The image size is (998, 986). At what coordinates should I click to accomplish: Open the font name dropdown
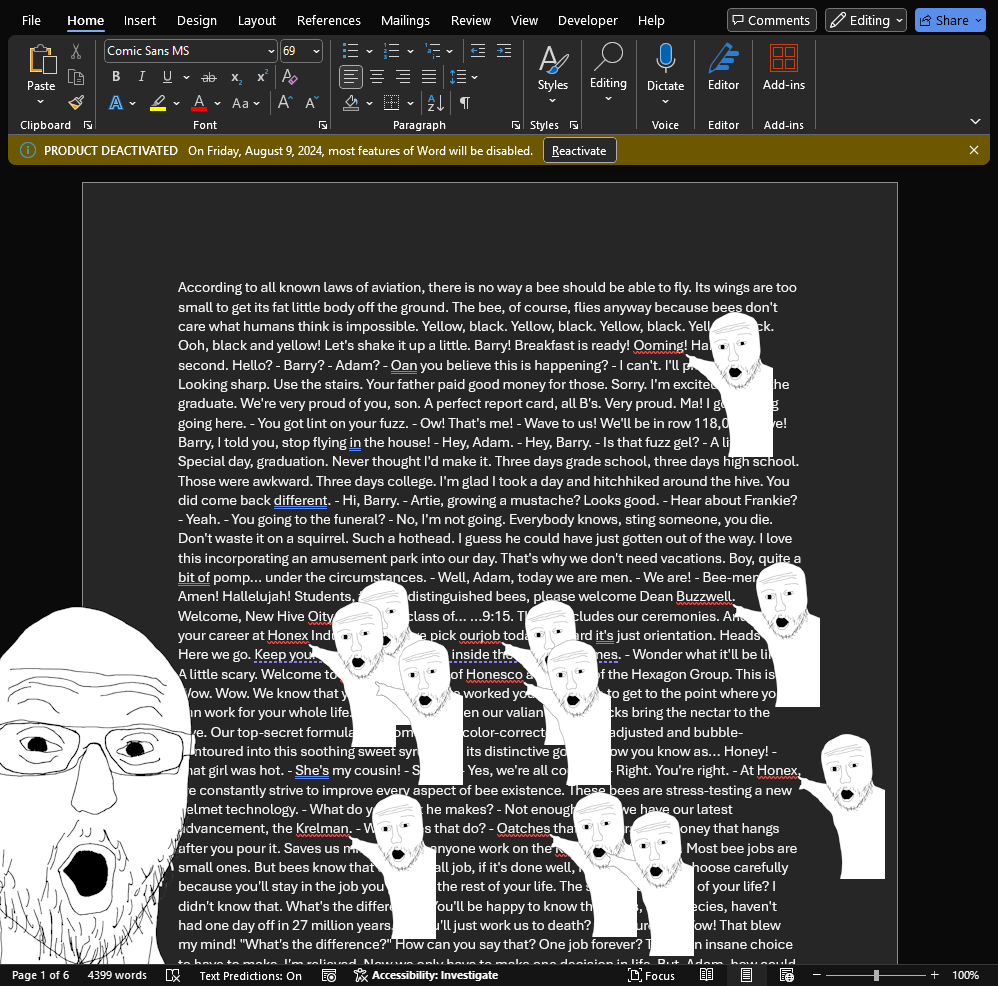click(271, 51)
